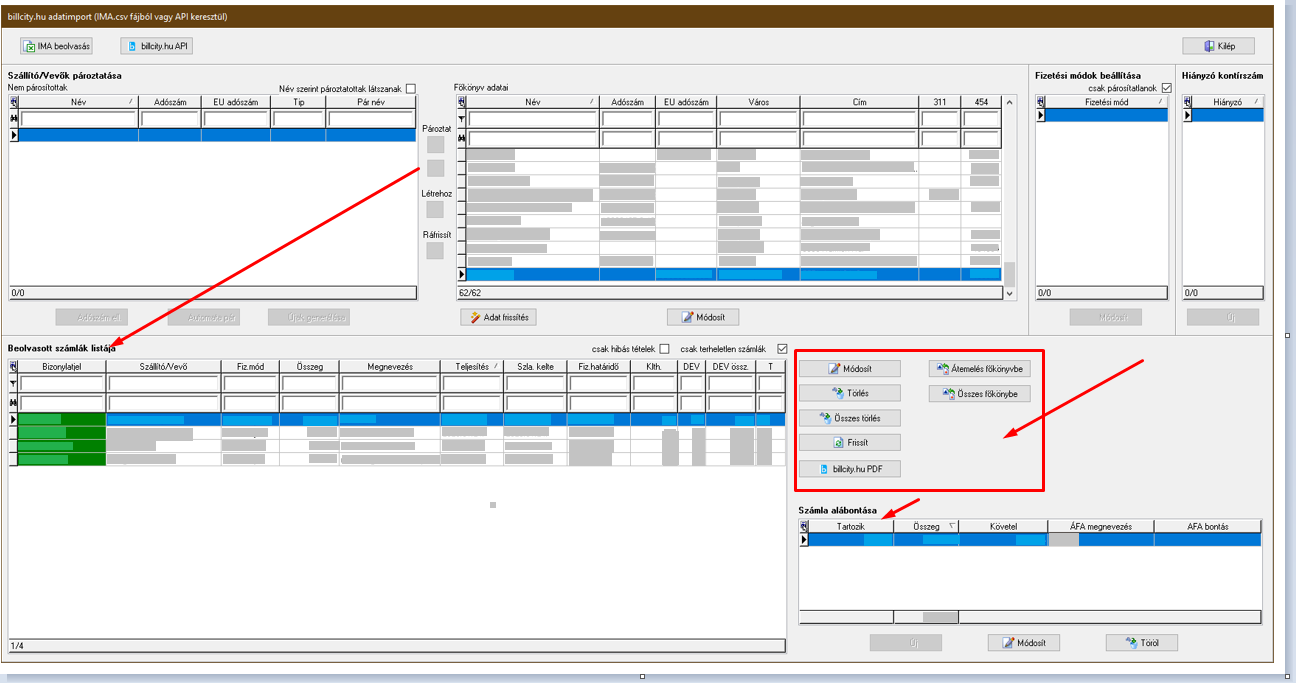This screenshot has height=683, width=1296.
Task: Click Adat frissítés under Főkönyv adatai
Action: tap(499, 317)
